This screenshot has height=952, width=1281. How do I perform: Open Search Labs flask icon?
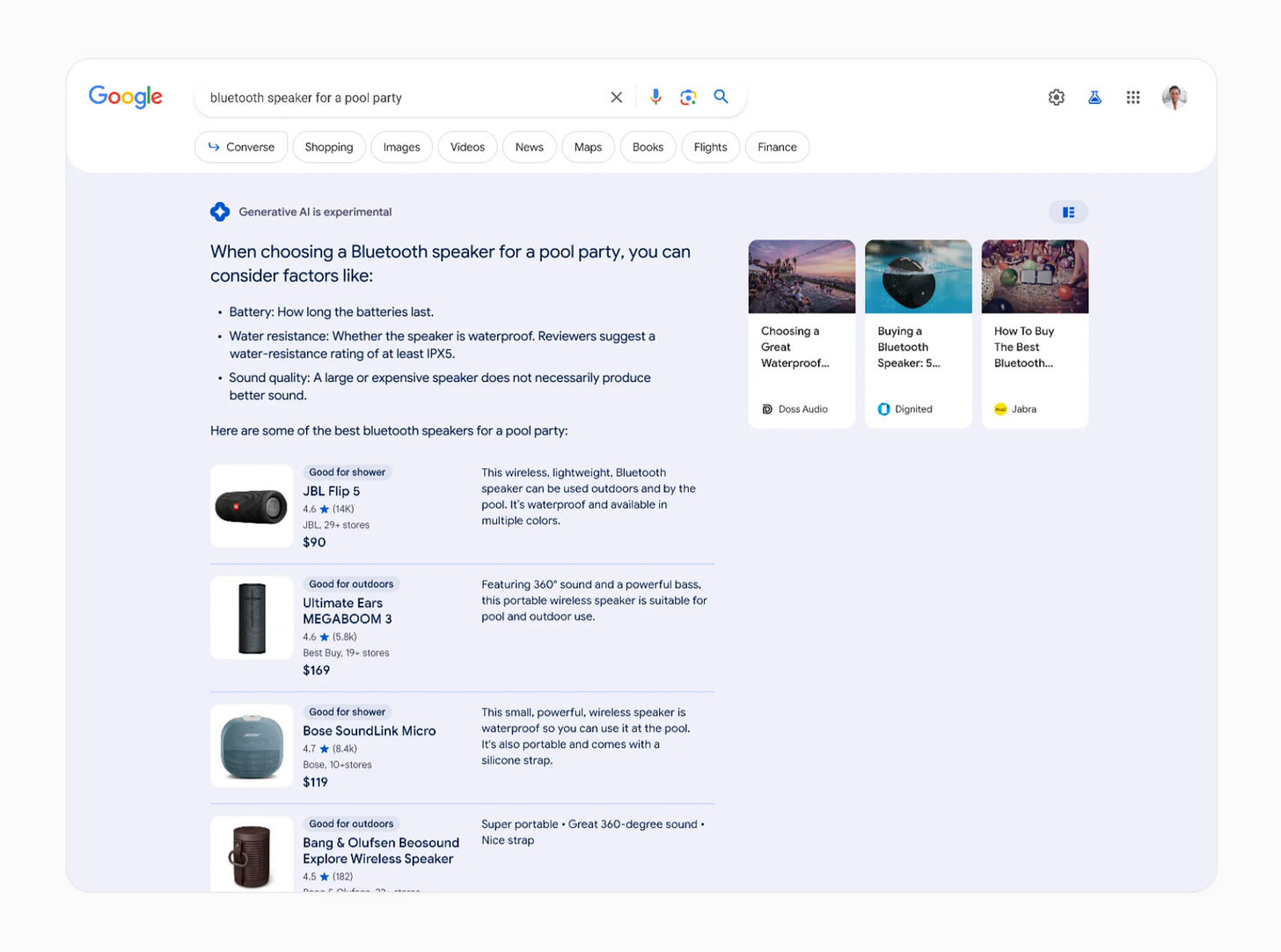(x=1094, y=98)
